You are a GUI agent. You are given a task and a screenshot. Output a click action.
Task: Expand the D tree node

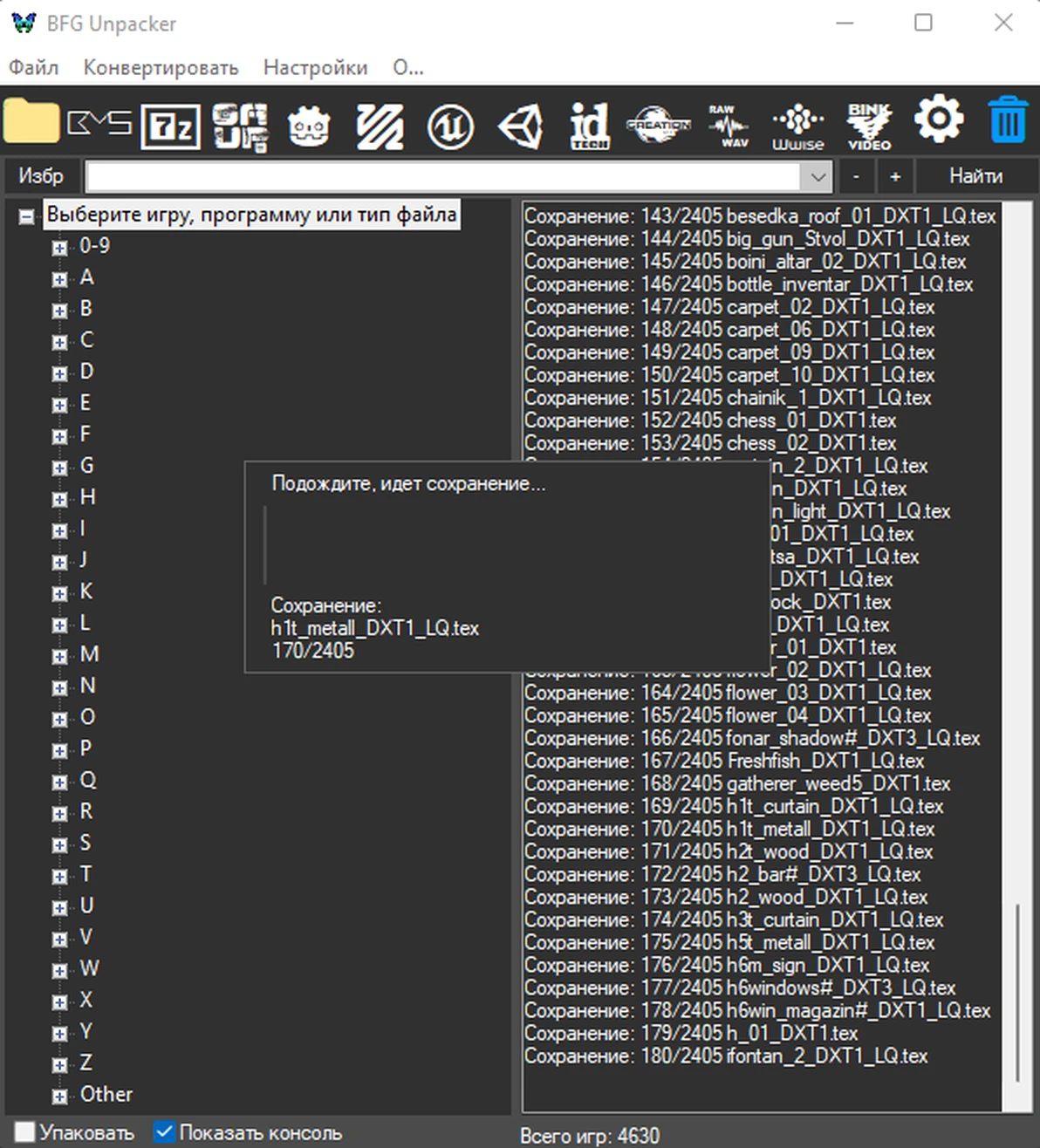coord(59,373)
